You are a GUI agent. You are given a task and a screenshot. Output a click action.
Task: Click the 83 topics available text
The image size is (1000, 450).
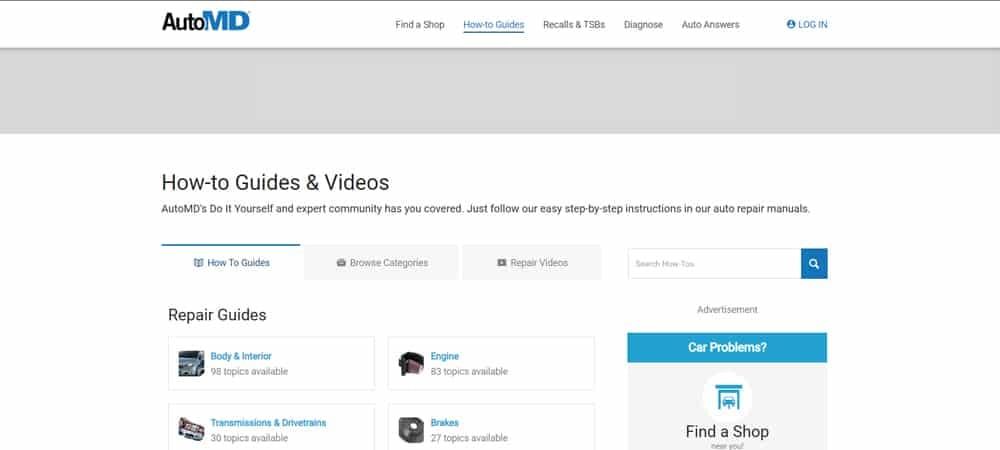pyautogui.click(x=469, y=372)
